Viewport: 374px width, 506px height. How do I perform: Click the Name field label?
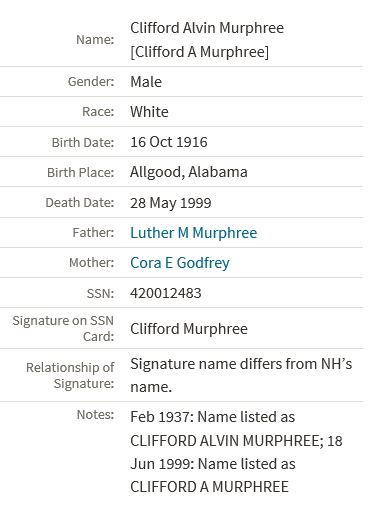pyautogui.click(x=95, y=40)
